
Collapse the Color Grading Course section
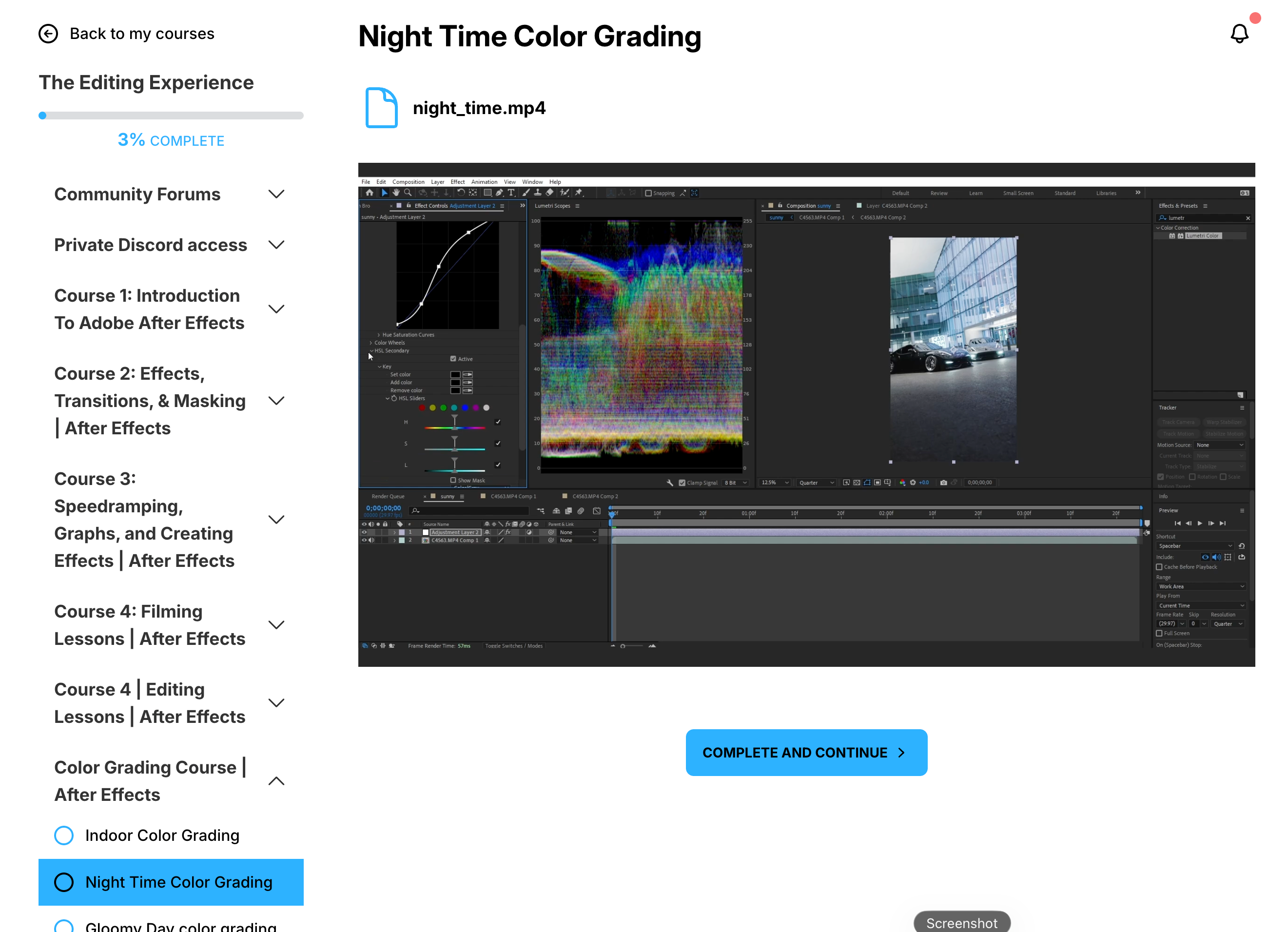click(276, 781)
